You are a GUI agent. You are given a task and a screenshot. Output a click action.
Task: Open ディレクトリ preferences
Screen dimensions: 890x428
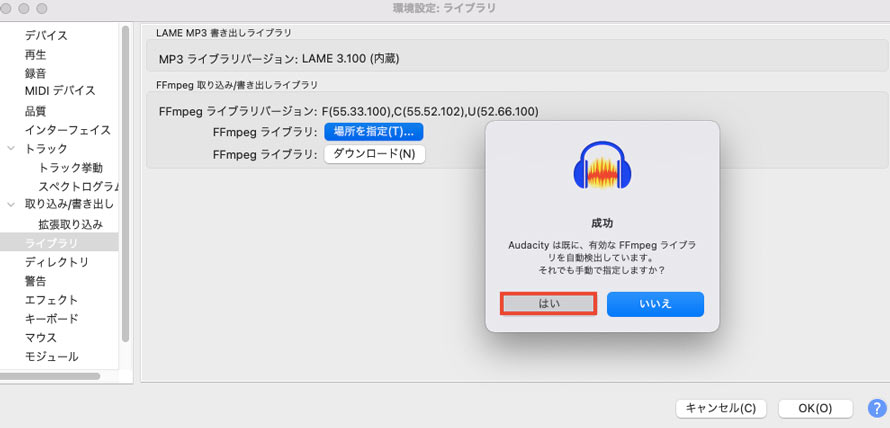[x=57, y=262]
